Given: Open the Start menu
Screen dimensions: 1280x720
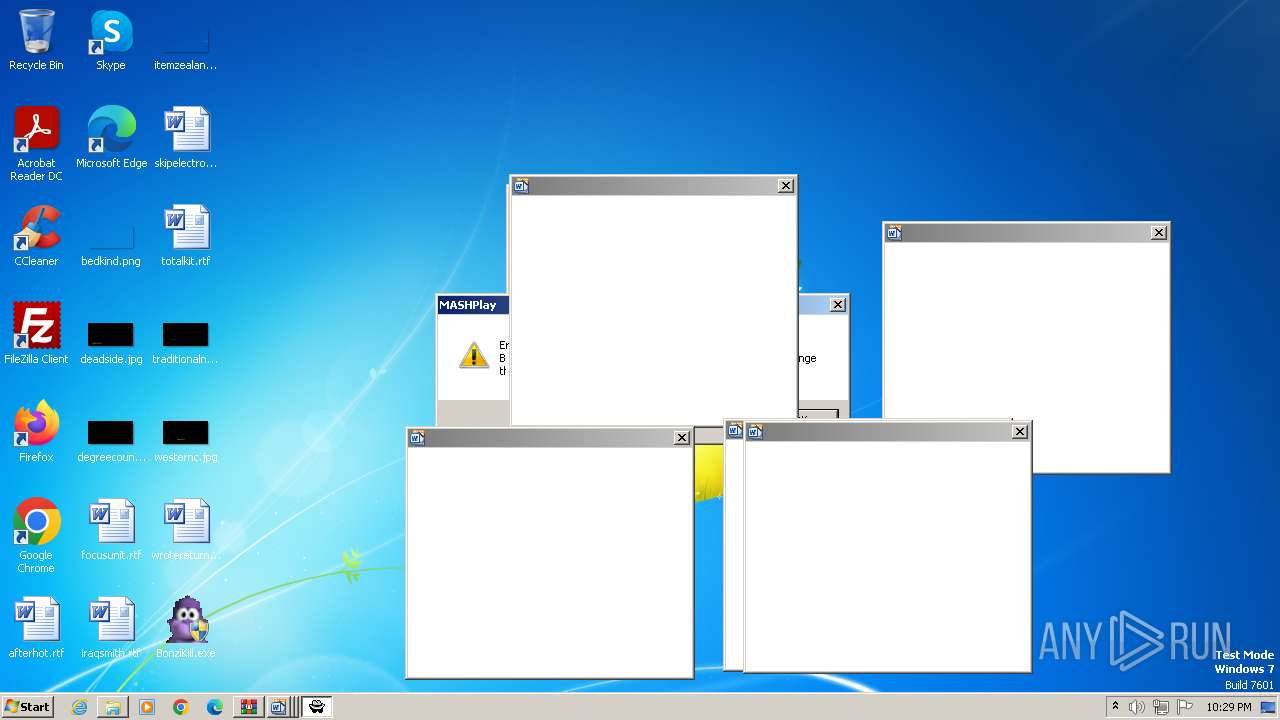Looking at the screenshot, I should 27,707.
